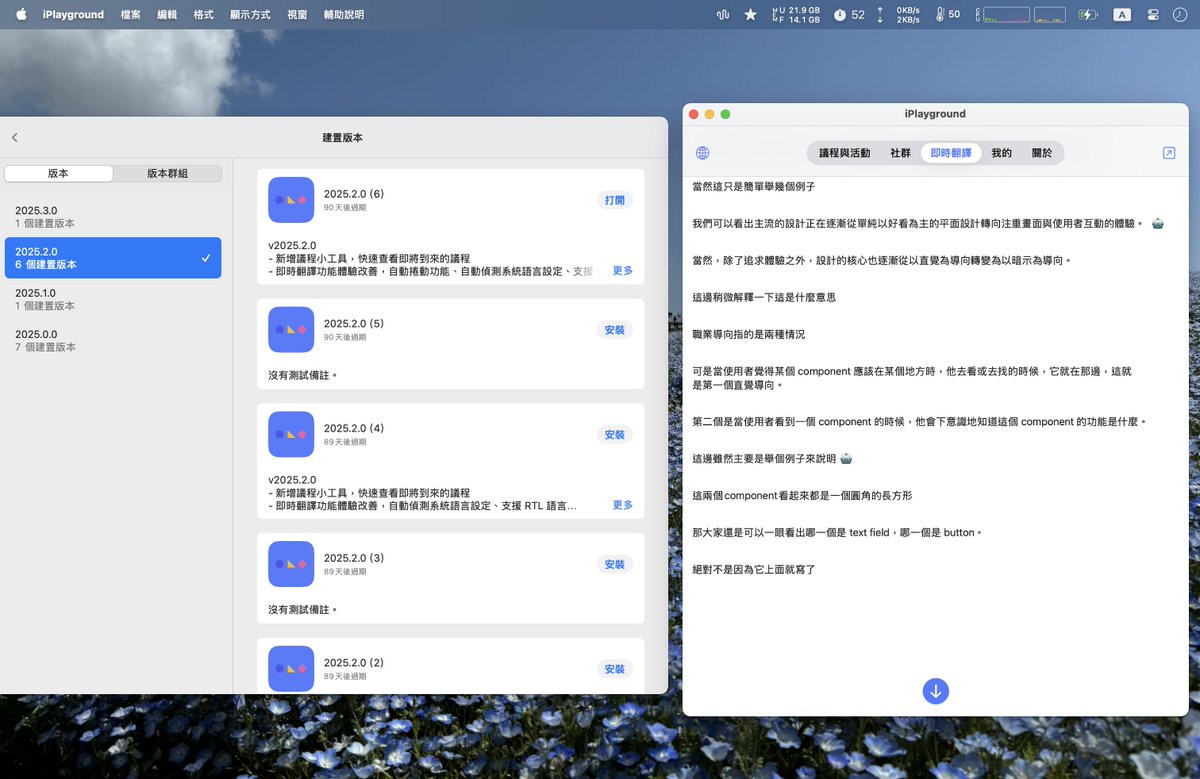Open the CPU graph status item
Viewport: 1200px width, 779px height.
coord(1021,15)
